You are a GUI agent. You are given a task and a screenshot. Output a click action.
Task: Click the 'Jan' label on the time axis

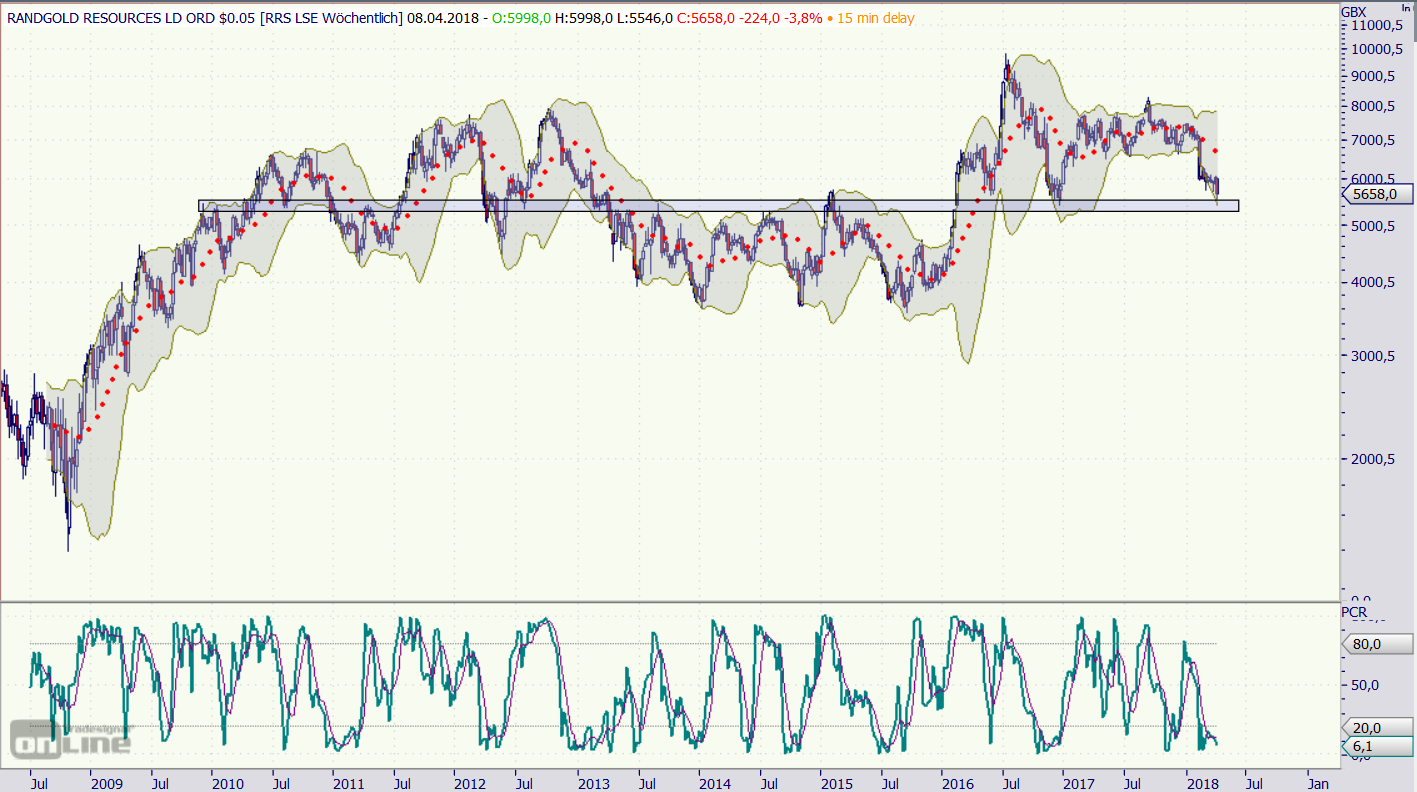pyautogui.click(x=1318, y=784)
